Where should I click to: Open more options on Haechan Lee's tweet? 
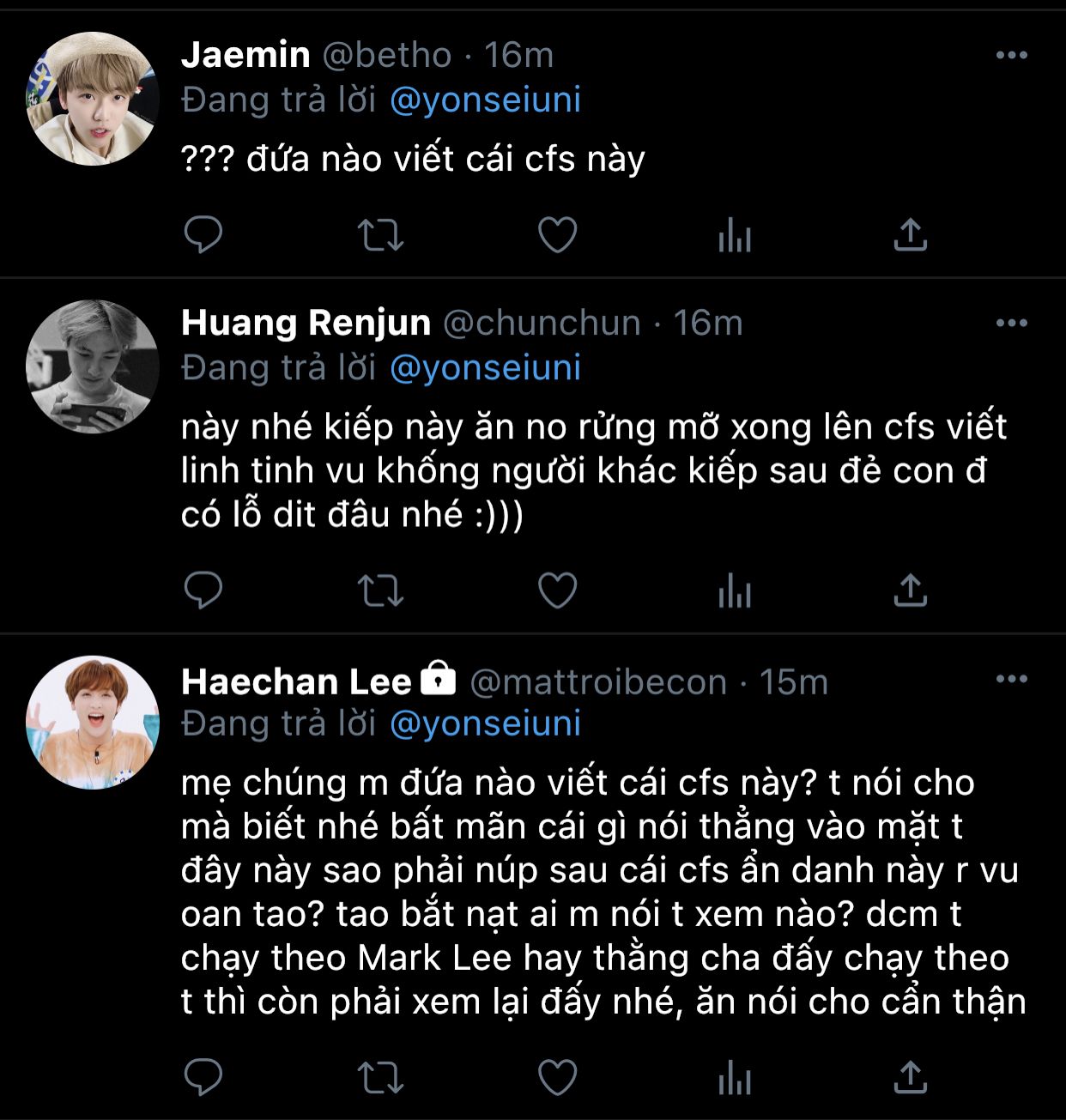1011,680
